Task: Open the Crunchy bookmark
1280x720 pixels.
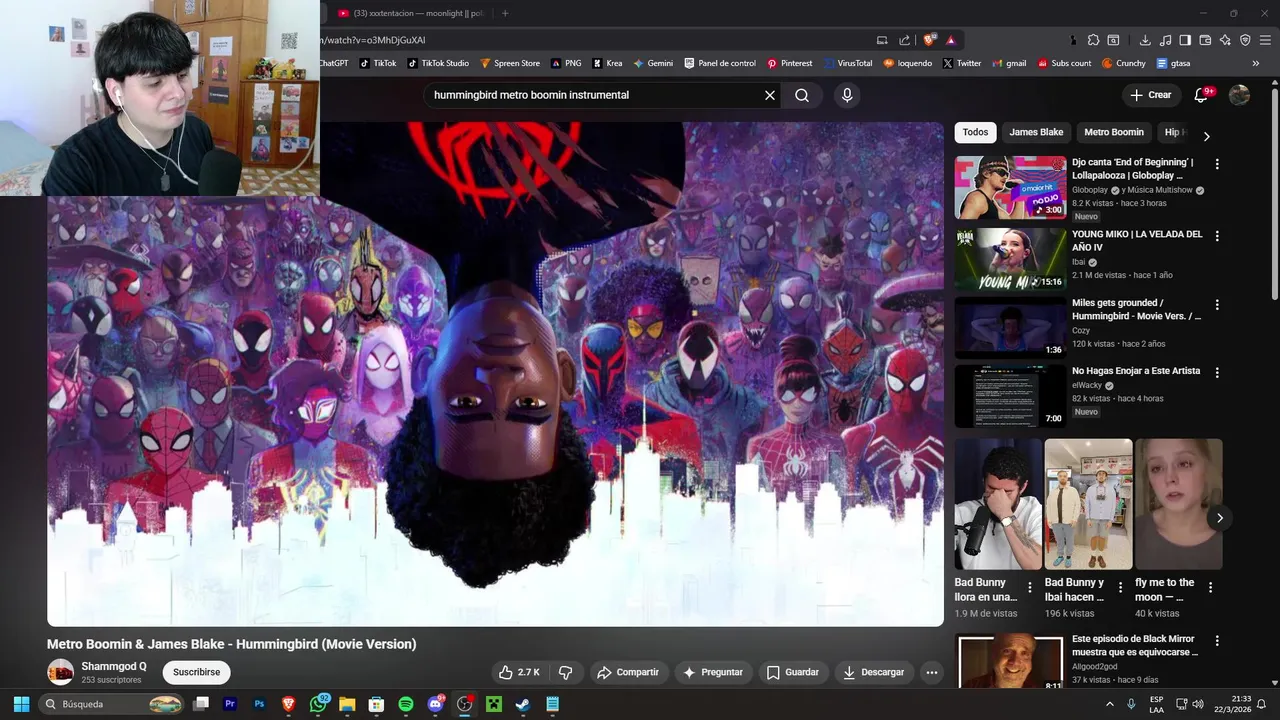Action: [1124, 63]
